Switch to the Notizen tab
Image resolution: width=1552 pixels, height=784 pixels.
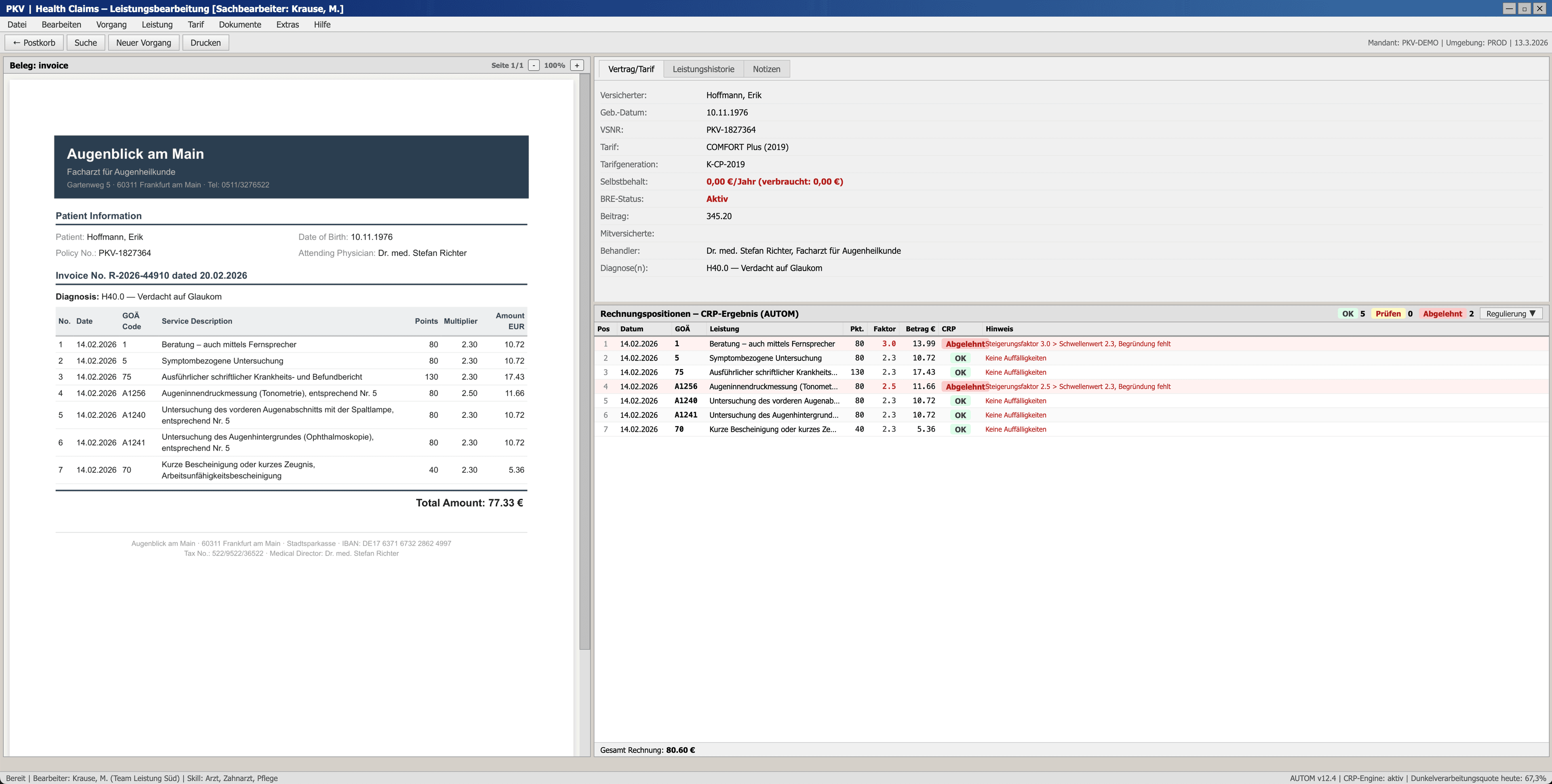coord(766,69)
